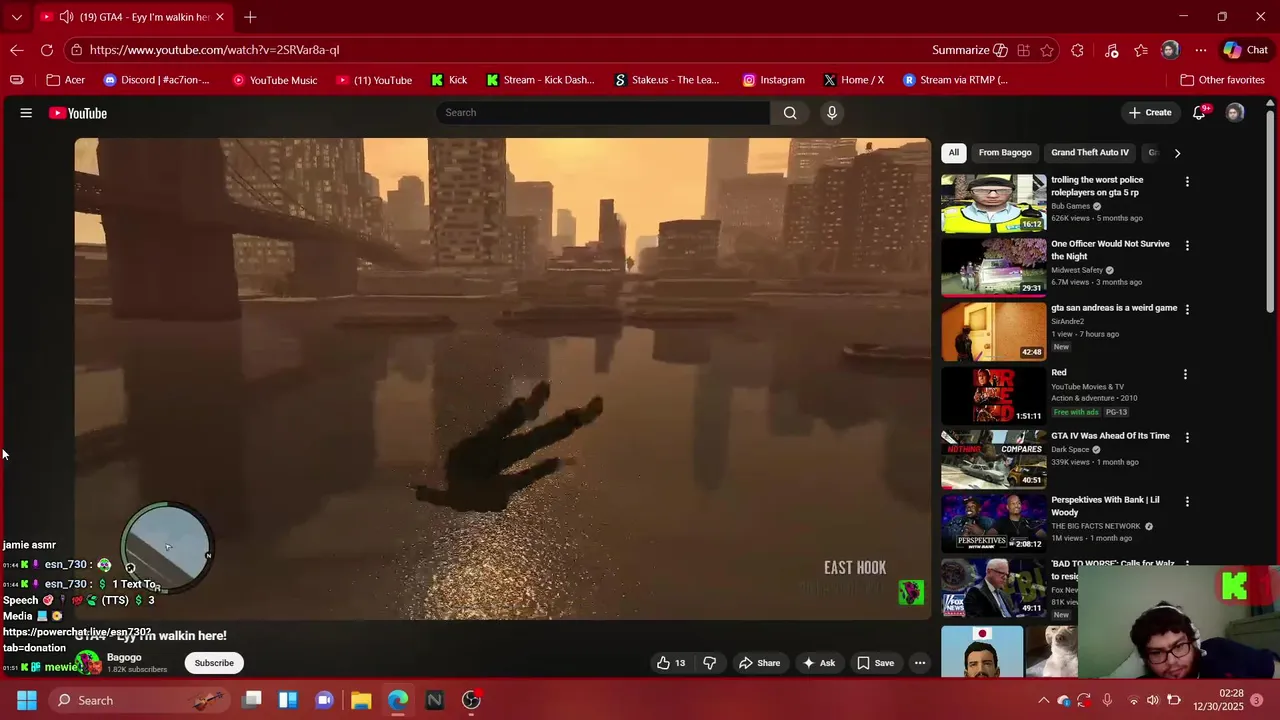Open 'trolling the worst police roleplayers' thumbnail
The height and width of the screenshot is (720, 1280).
994,204
